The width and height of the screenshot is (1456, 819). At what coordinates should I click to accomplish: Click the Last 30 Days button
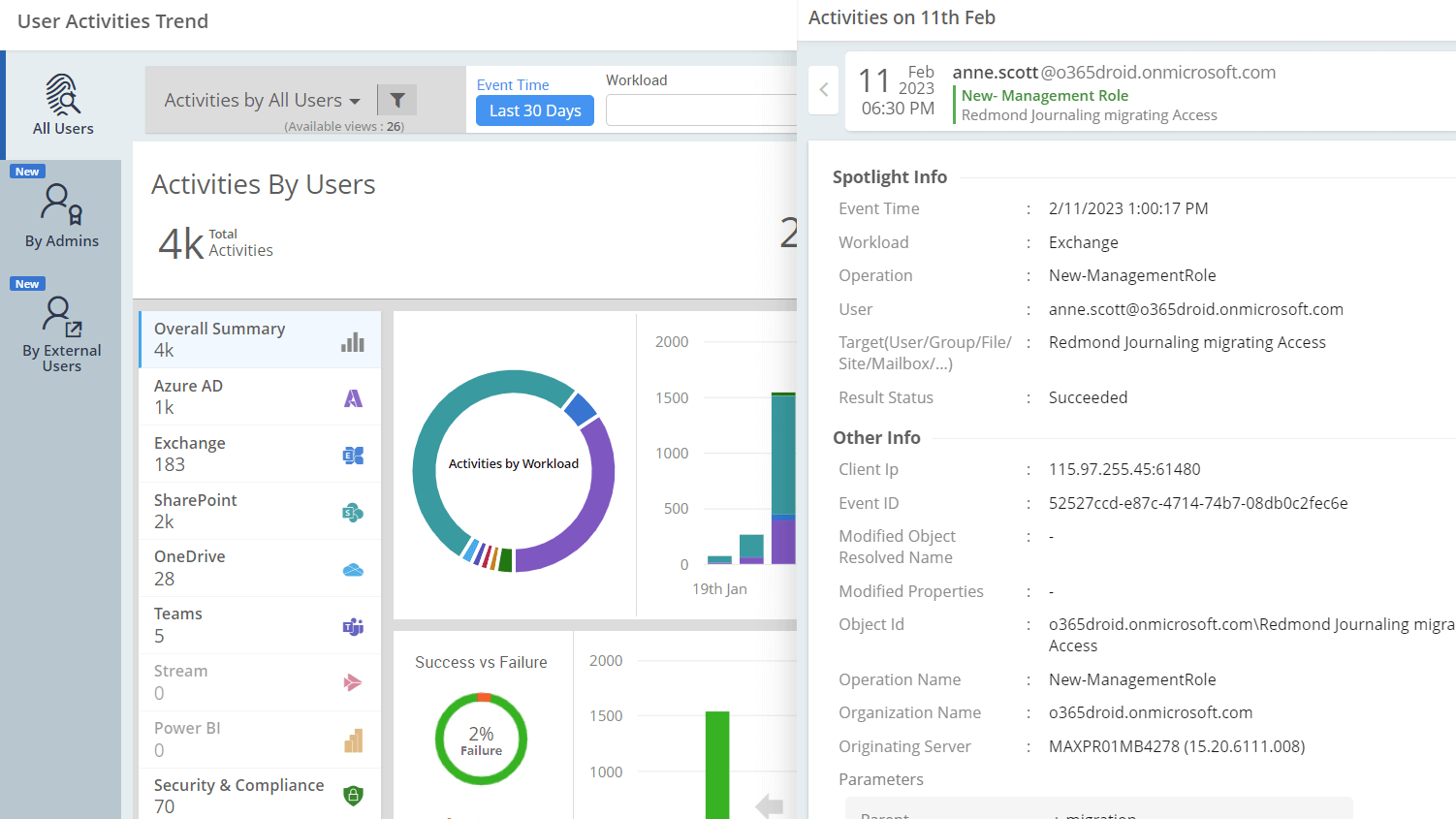coord(534,110)
